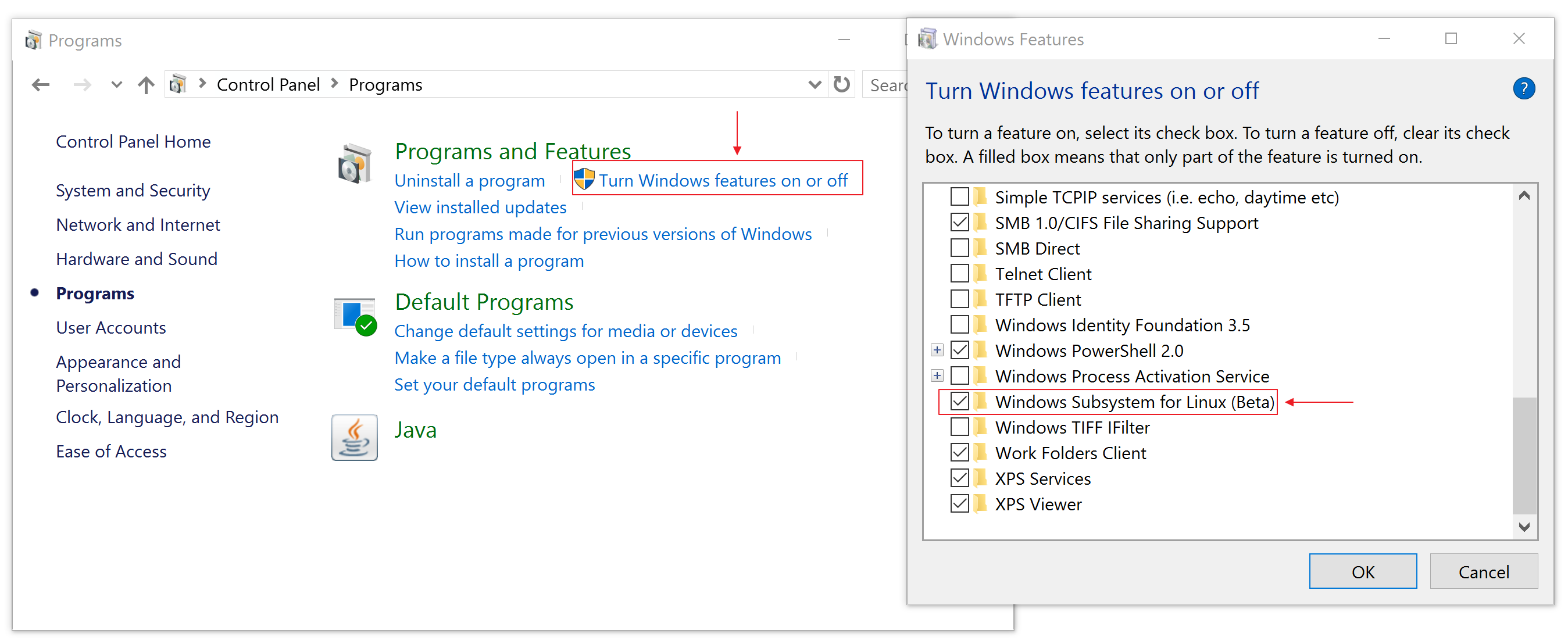Open the address bar history dropdown
This screenshot has width=1568, height=644.
tap(815, 85)
